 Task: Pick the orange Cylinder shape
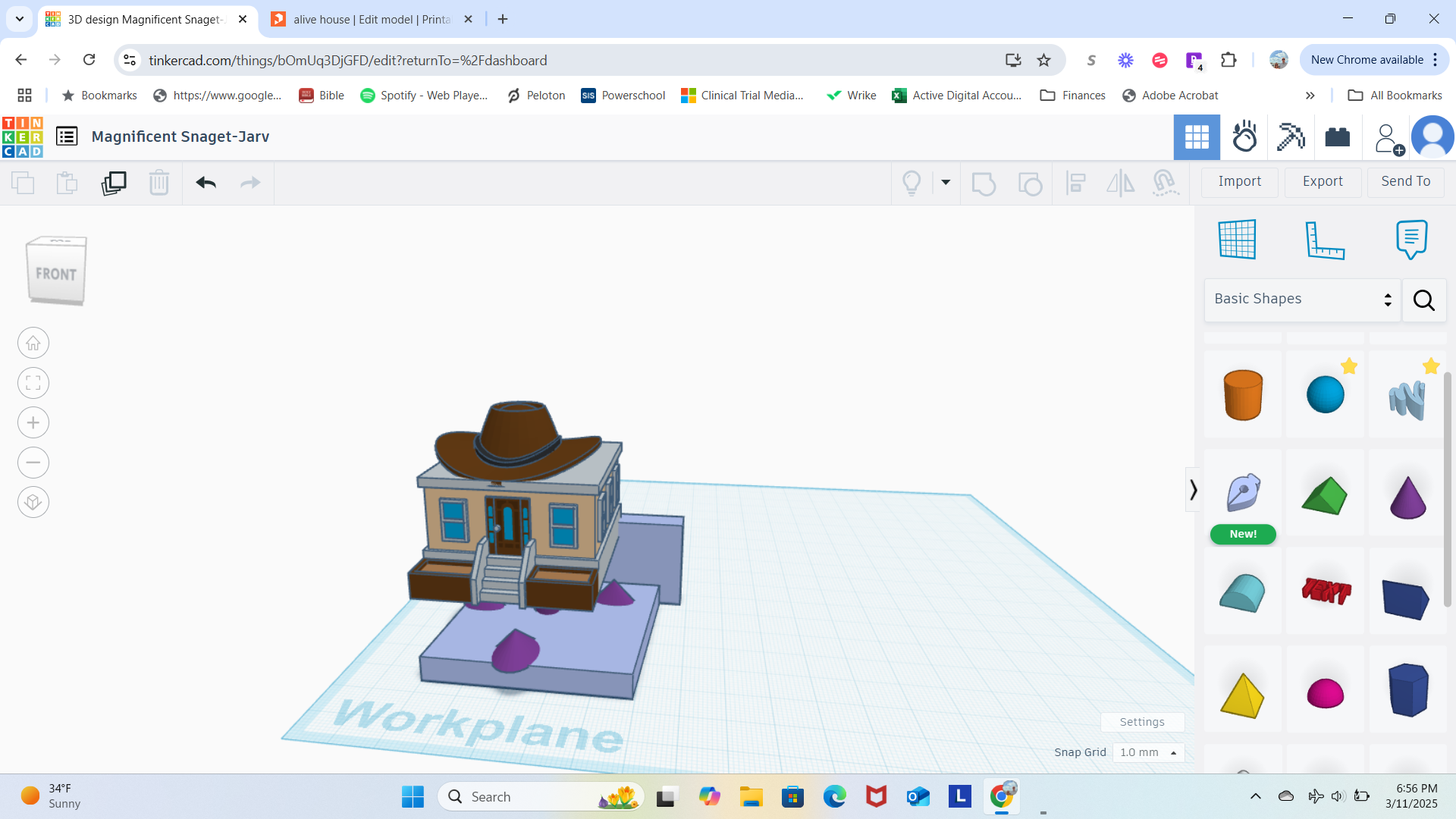tap(1243, 394)
